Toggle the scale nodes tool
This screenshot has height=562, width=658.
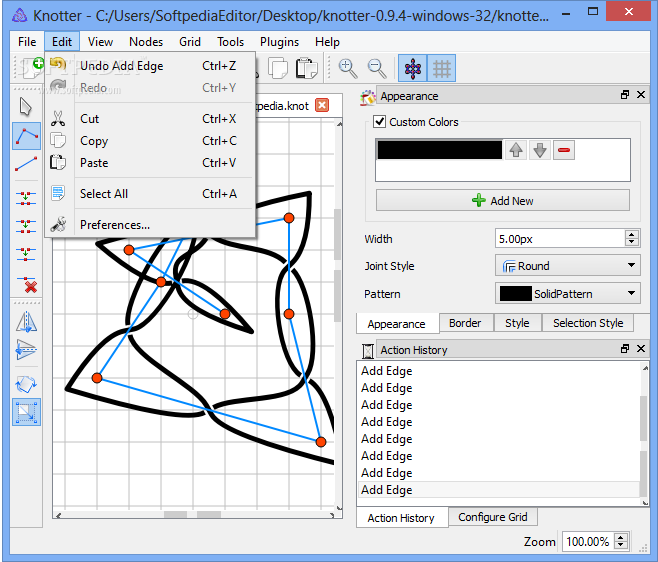26,412
